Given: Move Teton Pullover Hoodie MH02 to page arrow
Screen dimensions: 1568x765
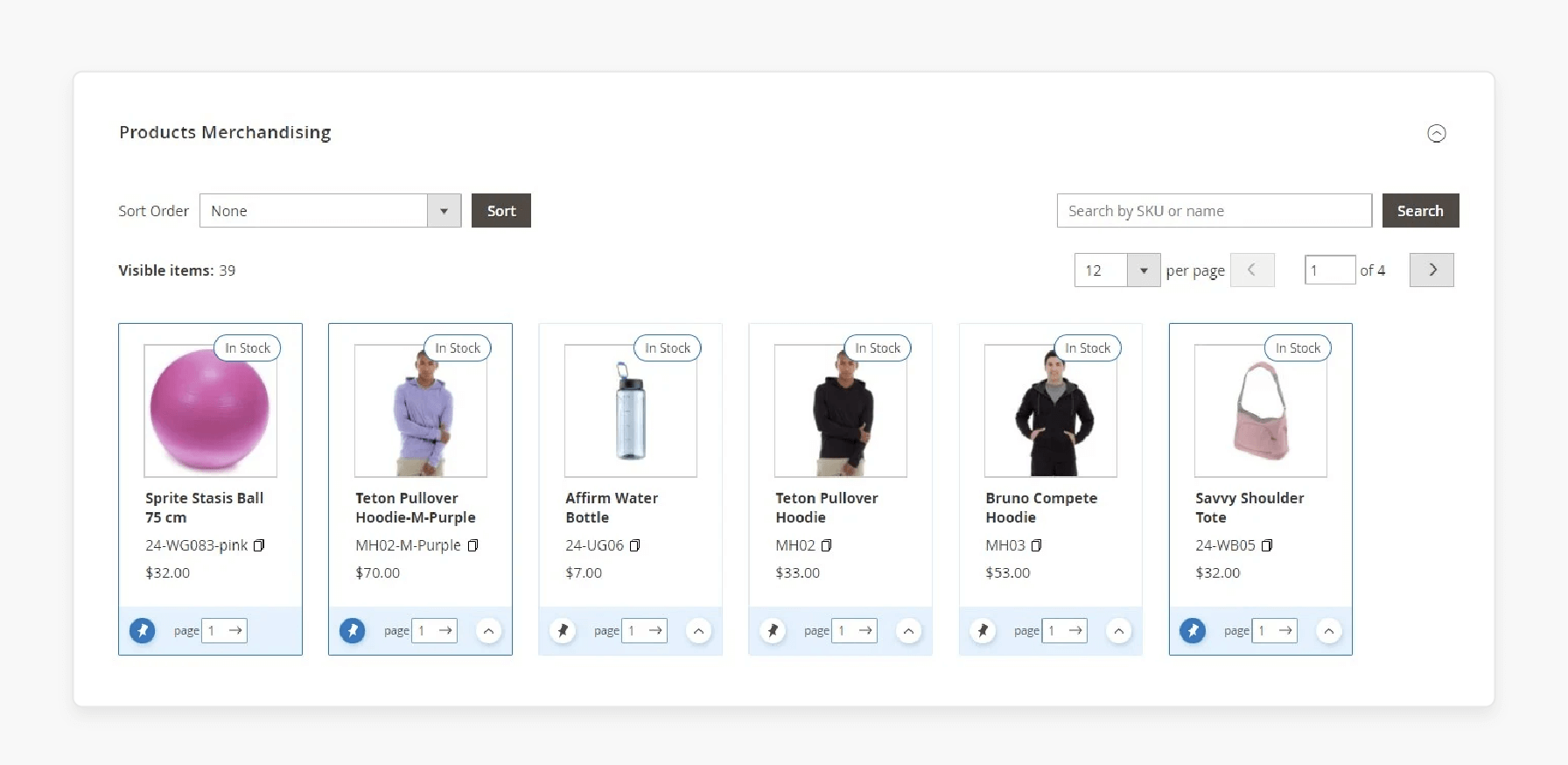Looking at the screenshot, I should click(865, 630).
